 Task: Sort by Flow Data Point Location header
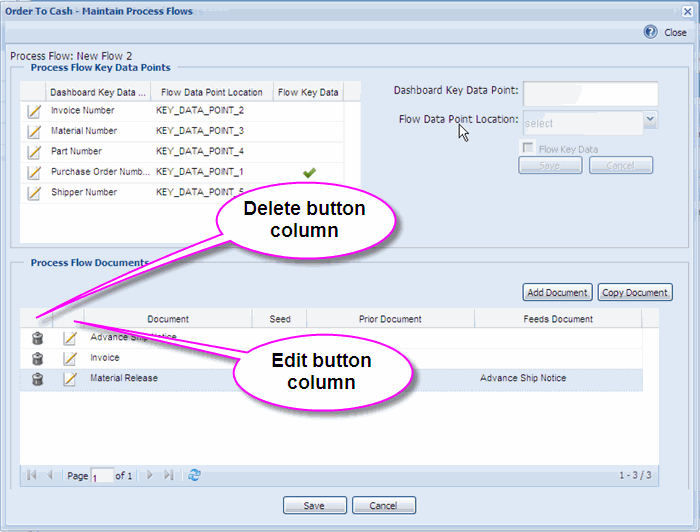pos(212,92)
